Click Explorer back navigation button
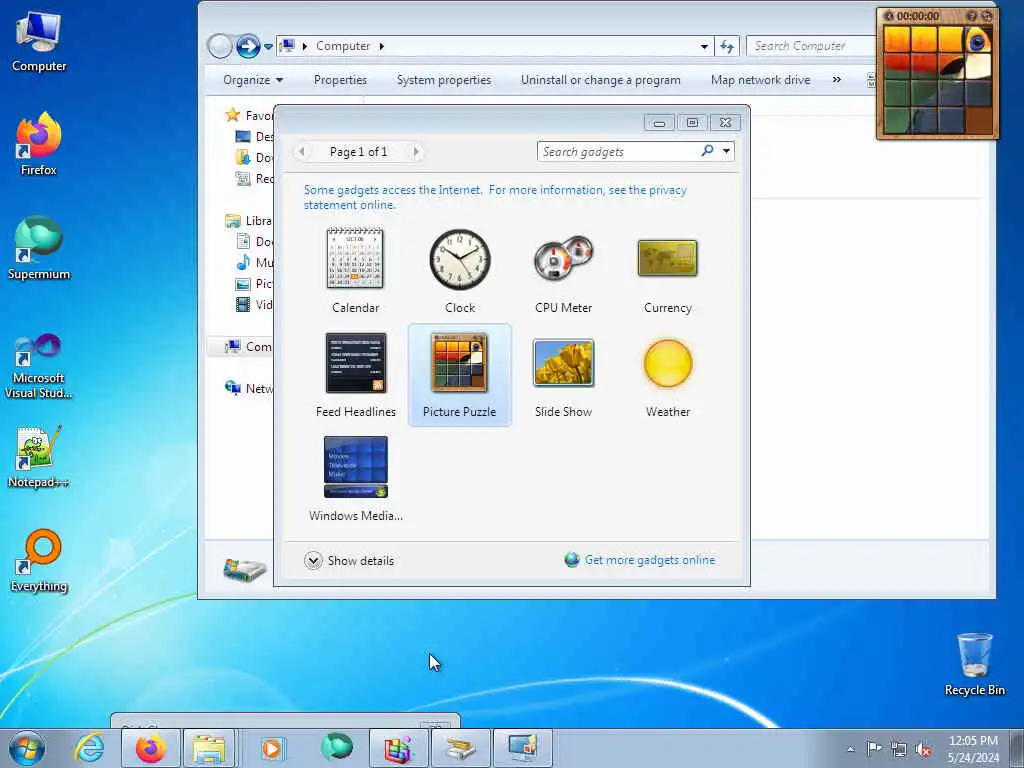Image resolution: width=1024 pixels, height=768 pixels. (220, 46)
